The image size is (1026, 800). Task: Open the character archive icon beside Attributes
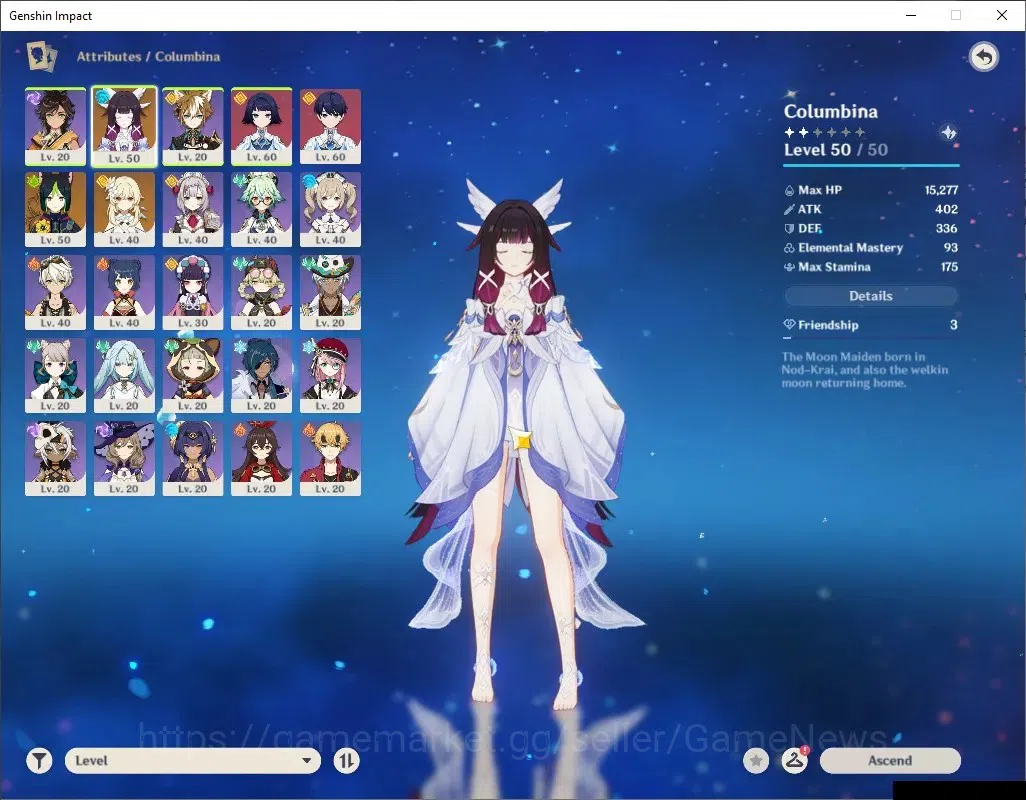click(x=41, y=56)
